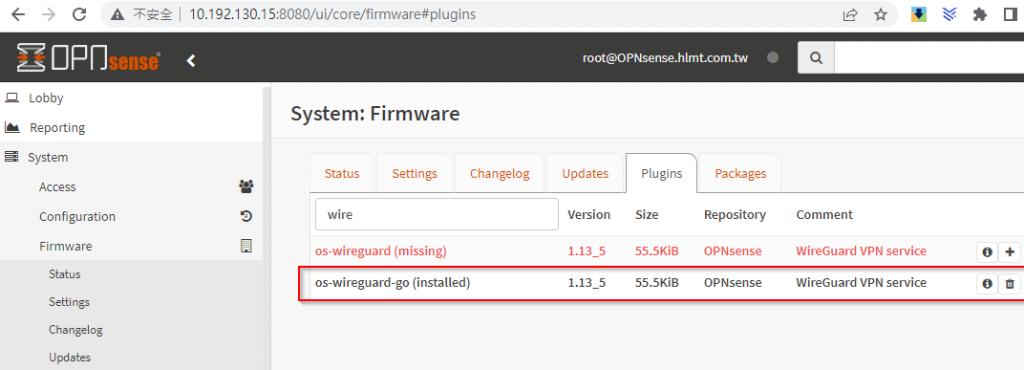Screen dimensions: 1024x370
Task: Click the plugin filter field containing 'wire'
Action: click(437, 214)
